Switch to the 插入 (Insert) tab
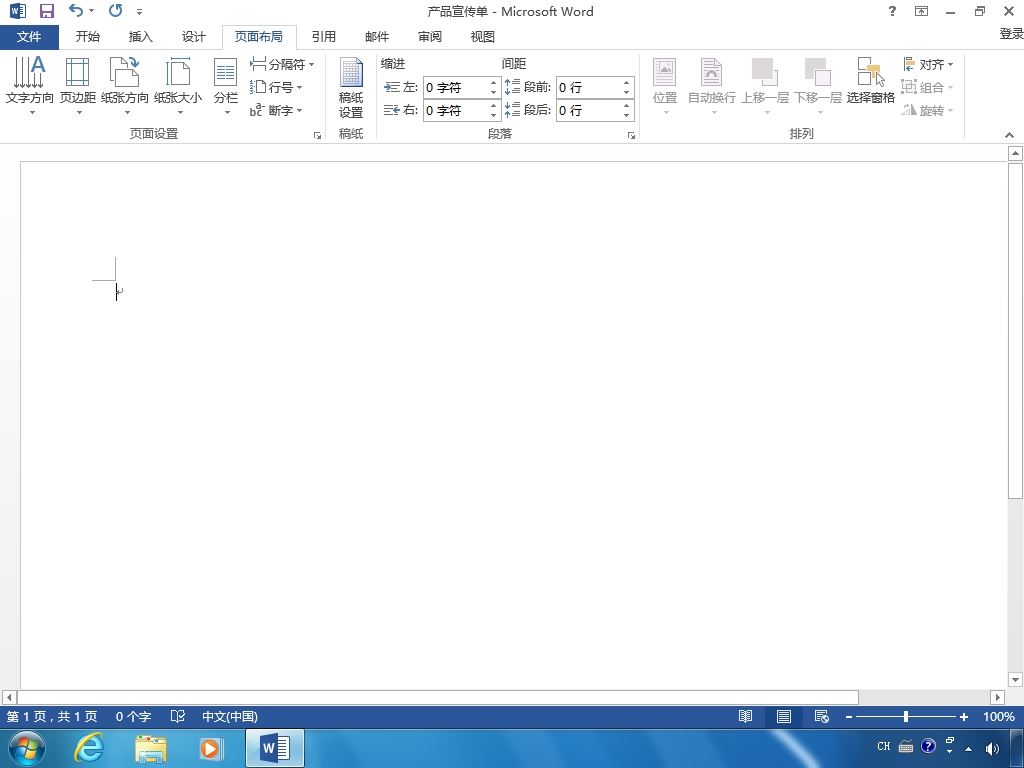The height and width of the screenshot is (768, 1024). coord(140,37)
